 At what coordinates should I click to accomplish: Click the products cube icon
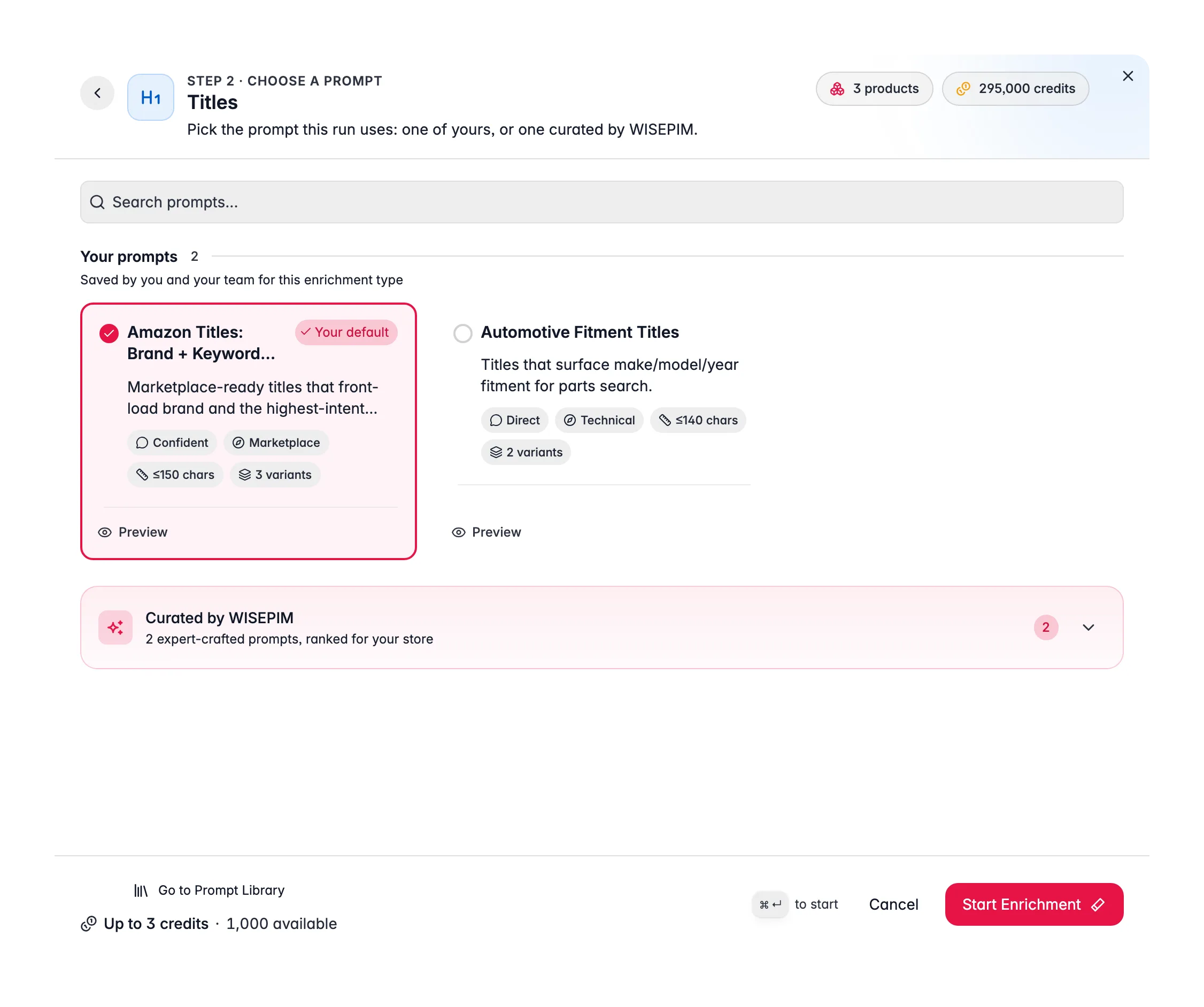click(x=837, y=89)
